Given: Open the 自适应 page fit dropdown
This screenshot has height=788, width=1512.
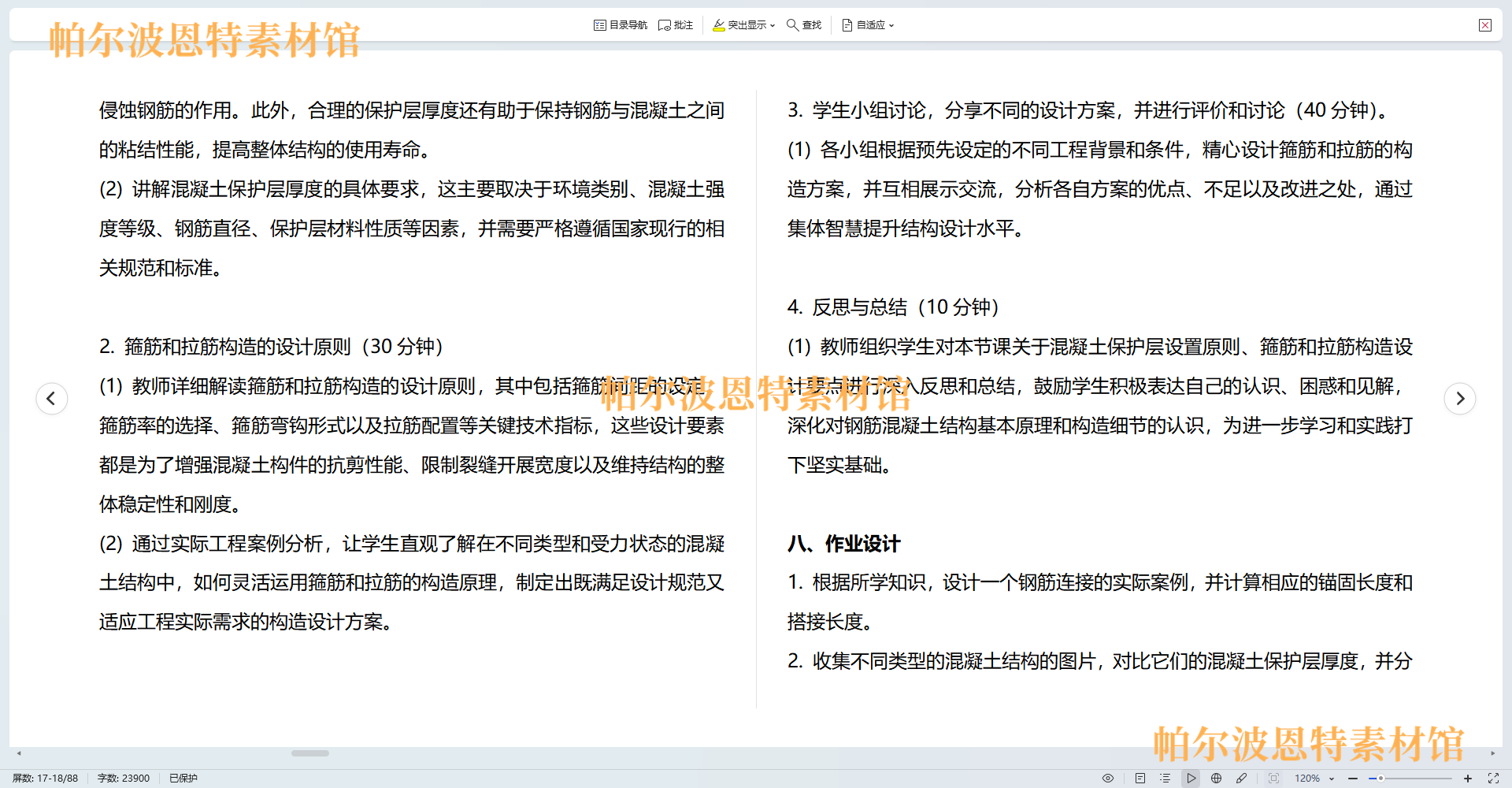Looking at the screenshot, I should tap(868, 25).
